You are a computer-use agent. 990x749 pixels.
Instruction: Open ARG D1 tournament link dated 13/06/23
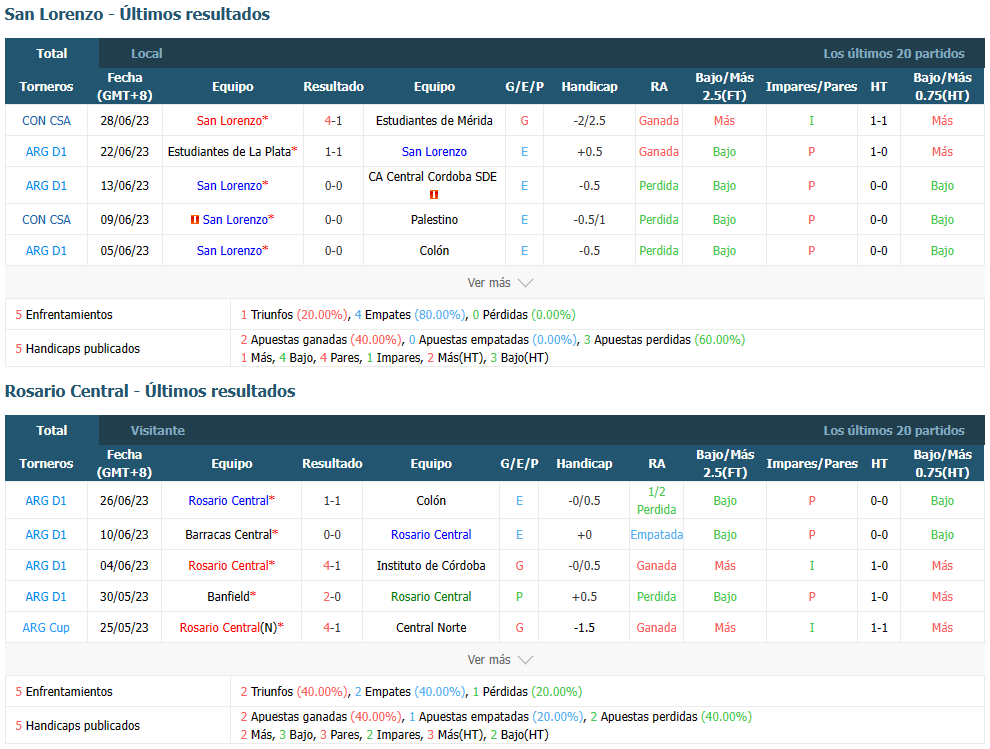46,186
